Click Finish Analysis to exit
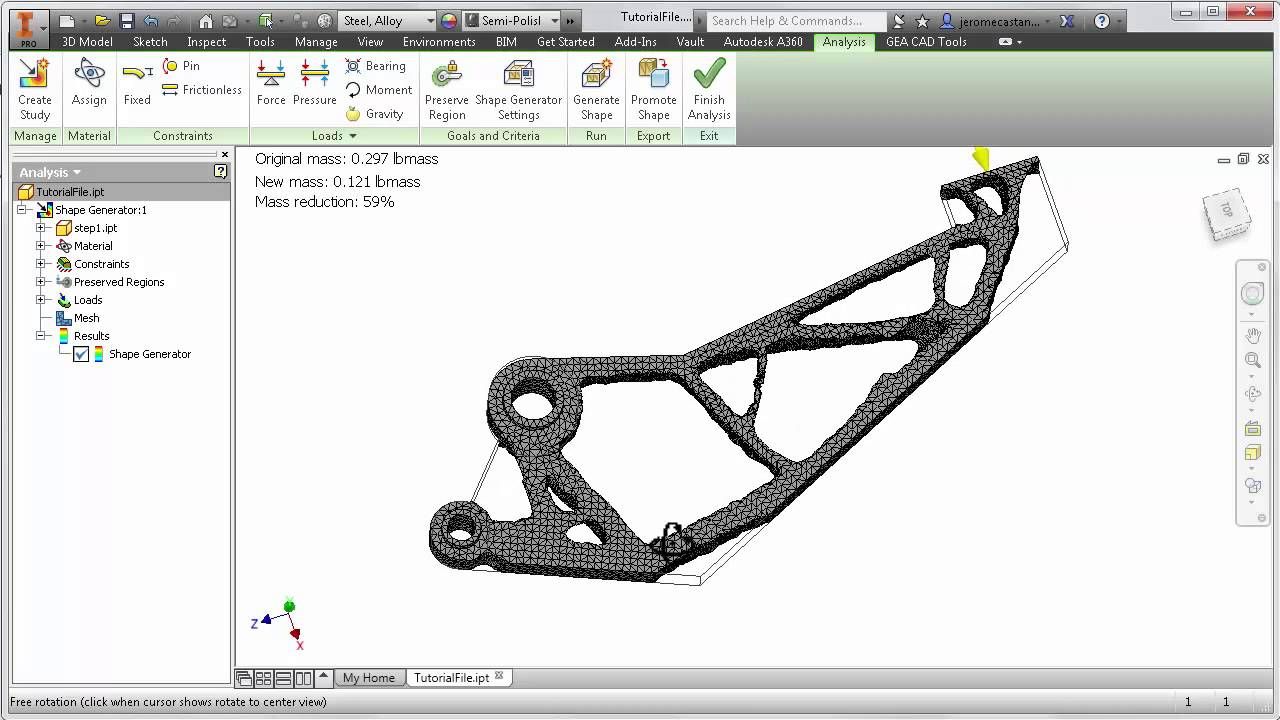This screenshot has height=720, width=1280. [x=709, y=88]
